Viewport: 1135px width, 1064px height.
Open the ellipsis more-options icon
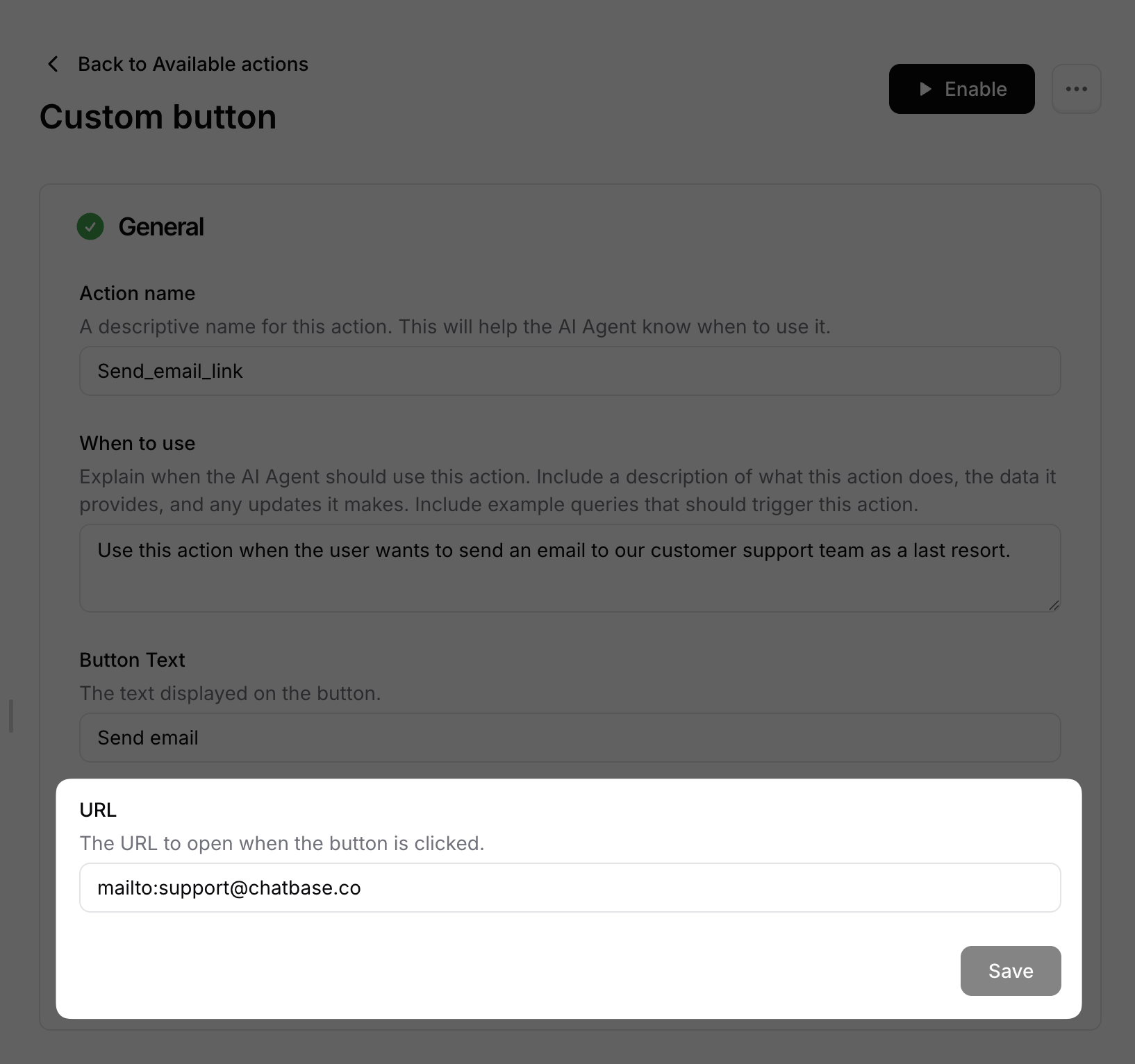click(x=1076, y=88)
